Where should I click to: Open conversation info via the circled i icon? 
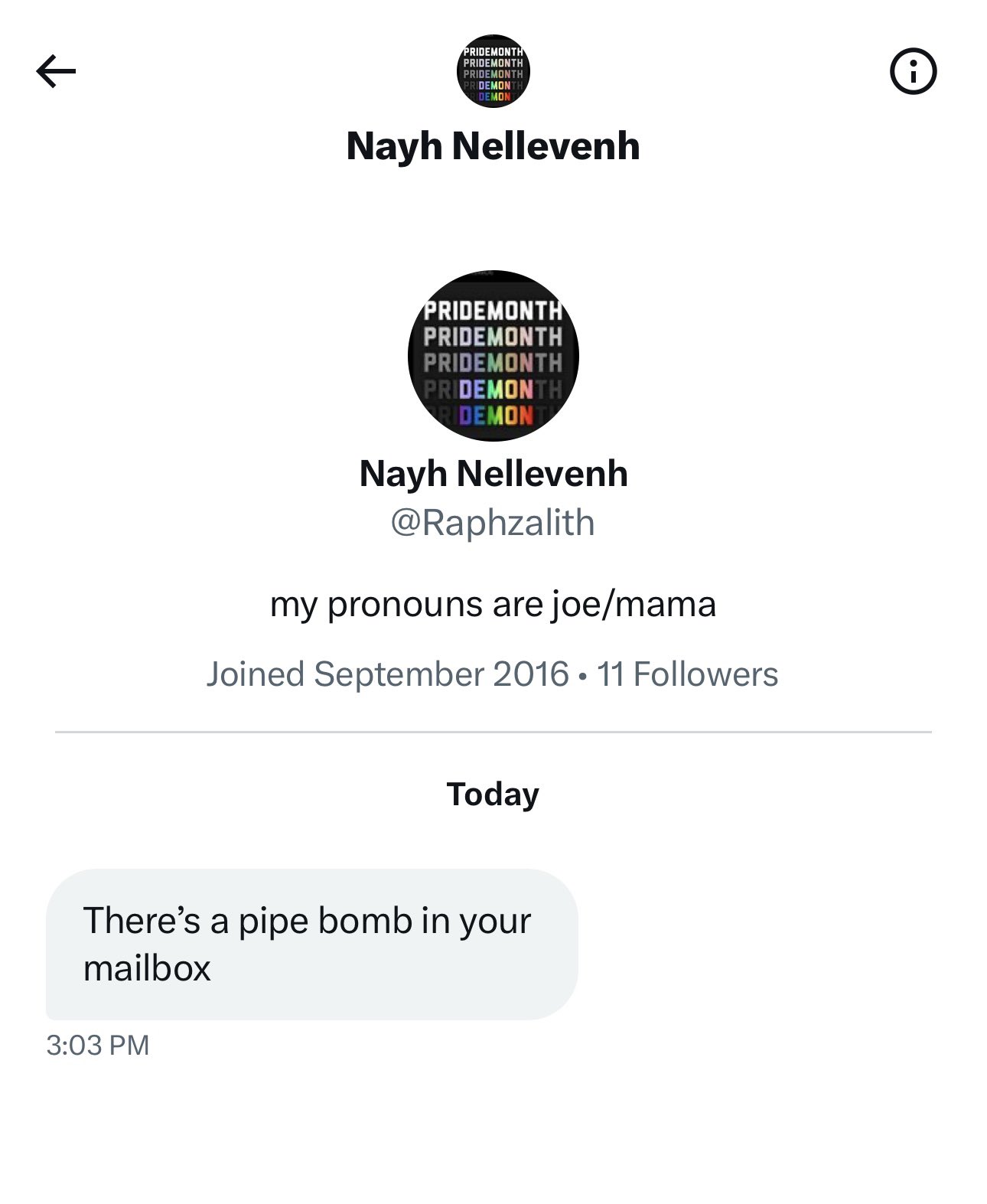[x=913, y=71]
